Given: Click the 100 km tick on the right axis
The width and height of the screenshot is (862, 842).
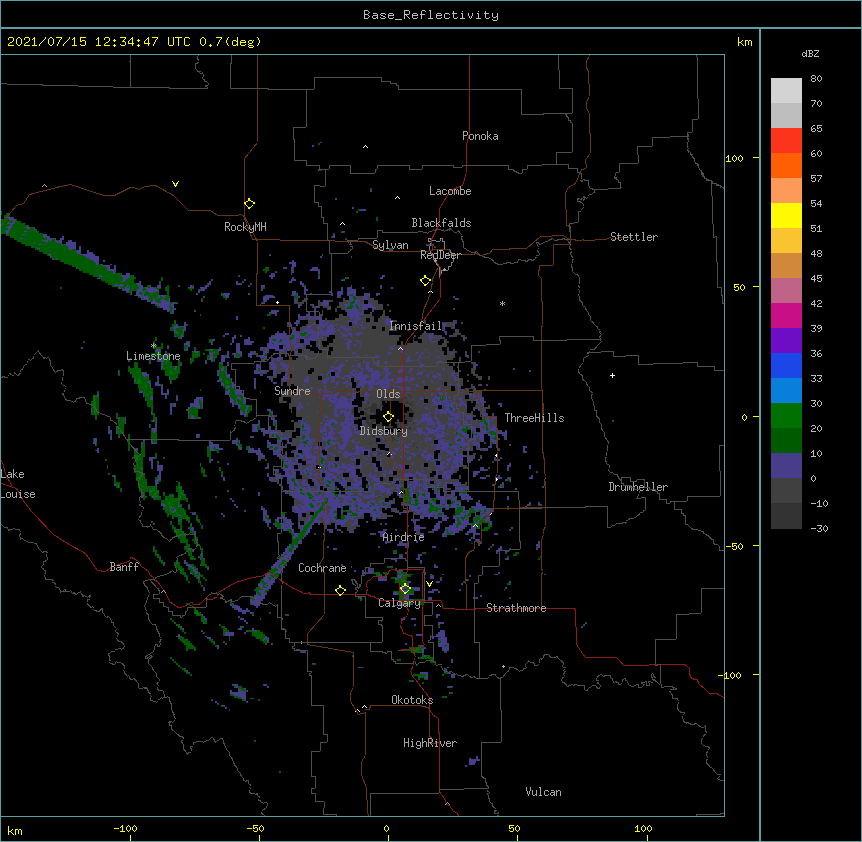Looking at the screenshot, I should (734, 159).
